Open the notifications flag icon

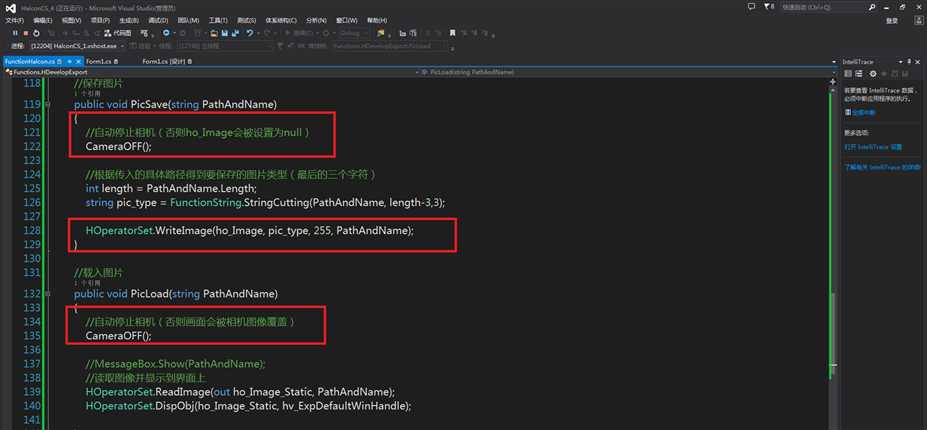coord(767,7)
